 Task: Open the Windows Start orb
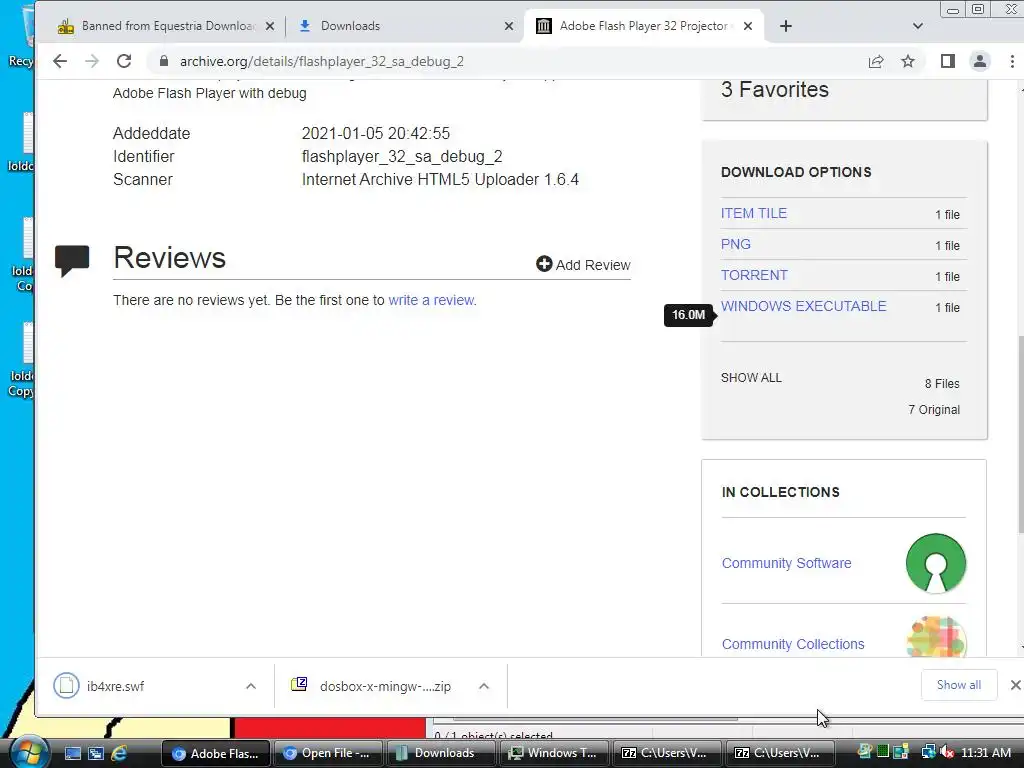click(x=29, y=752)
